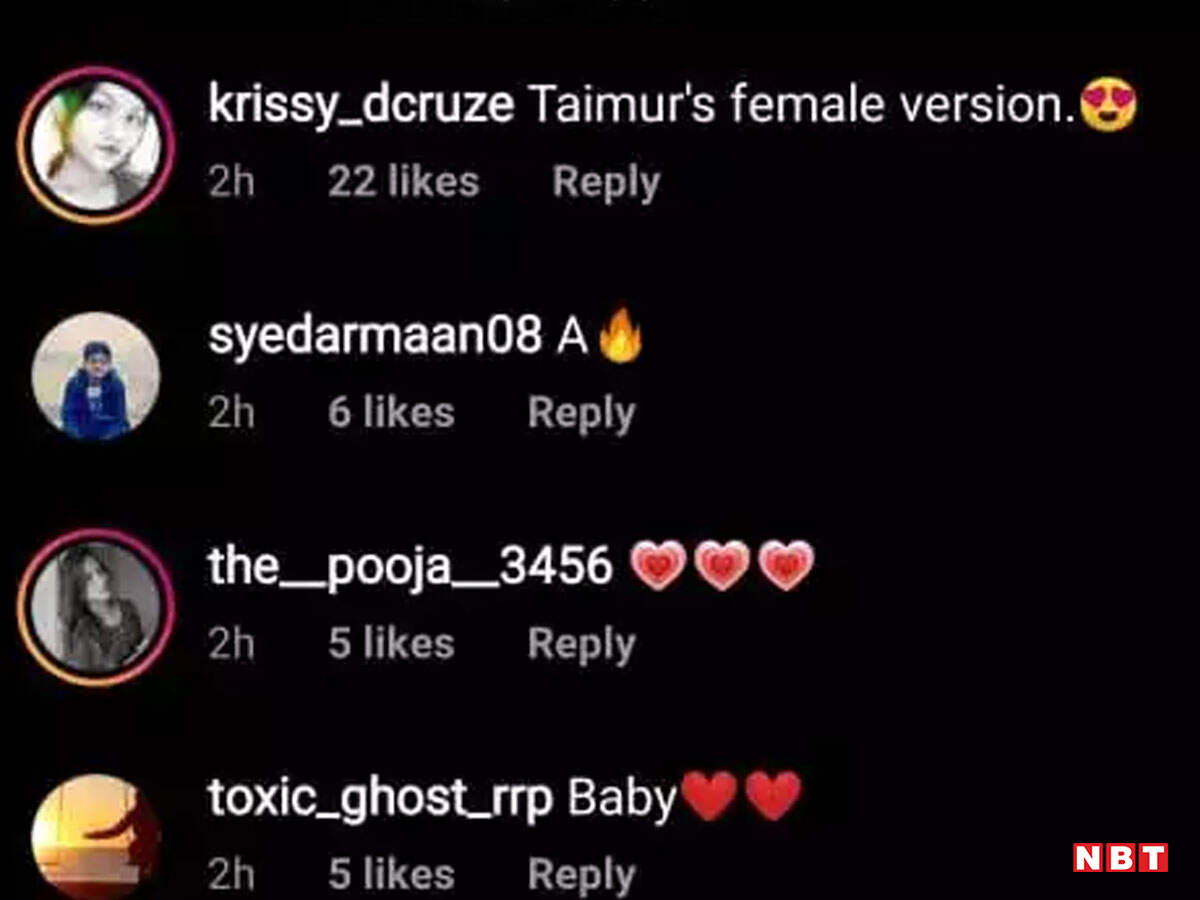View 5 likes on toxic_ghost_rrp's comment
Image resolution: width=1200 pixels, height=900 pixels.
tap(391, 874)
